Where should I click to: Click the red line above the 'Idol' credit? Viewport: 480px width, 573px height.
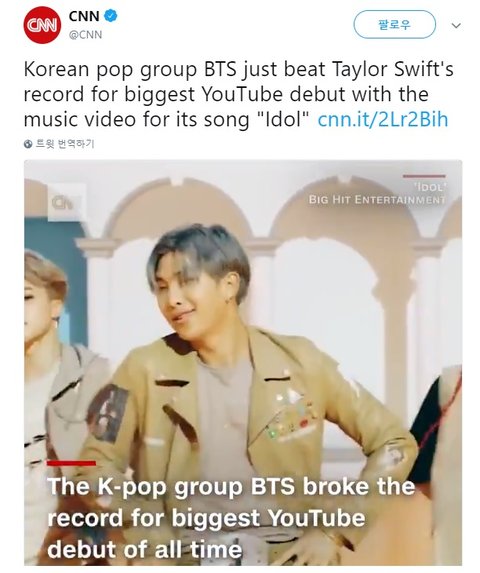(424, 176)
